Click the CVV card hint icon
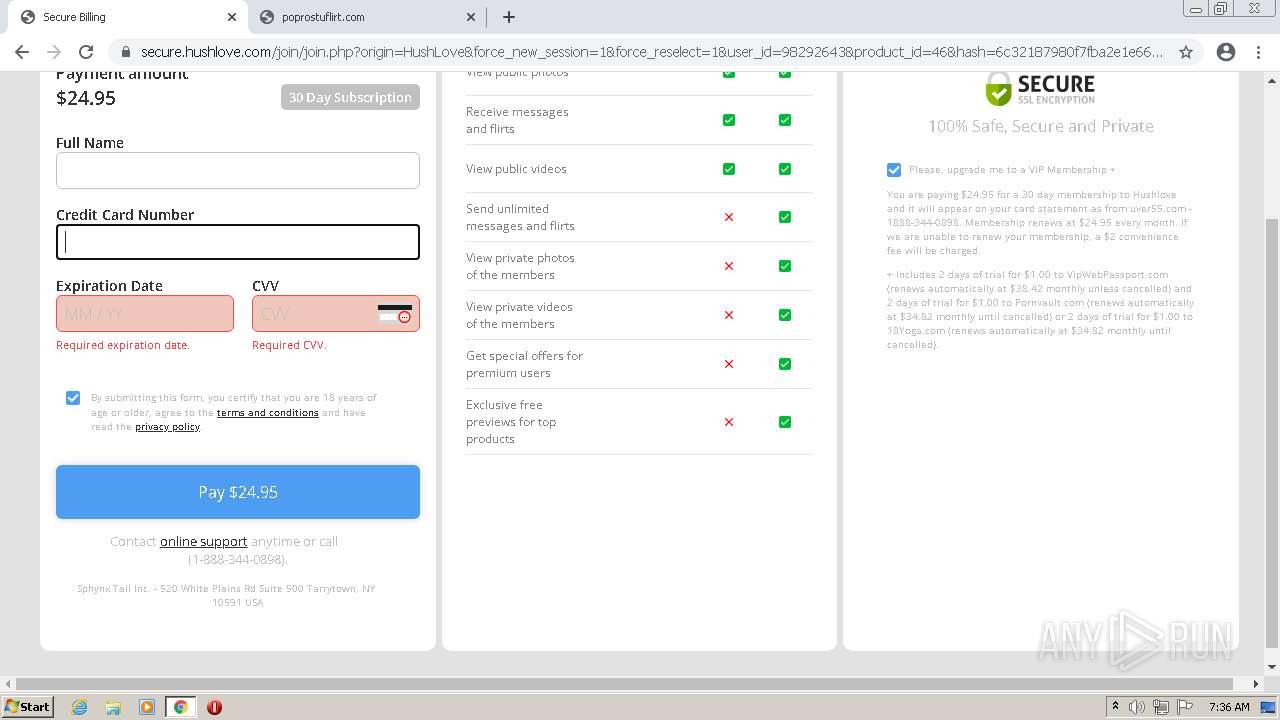The image size is (1280, 720). 395,314
